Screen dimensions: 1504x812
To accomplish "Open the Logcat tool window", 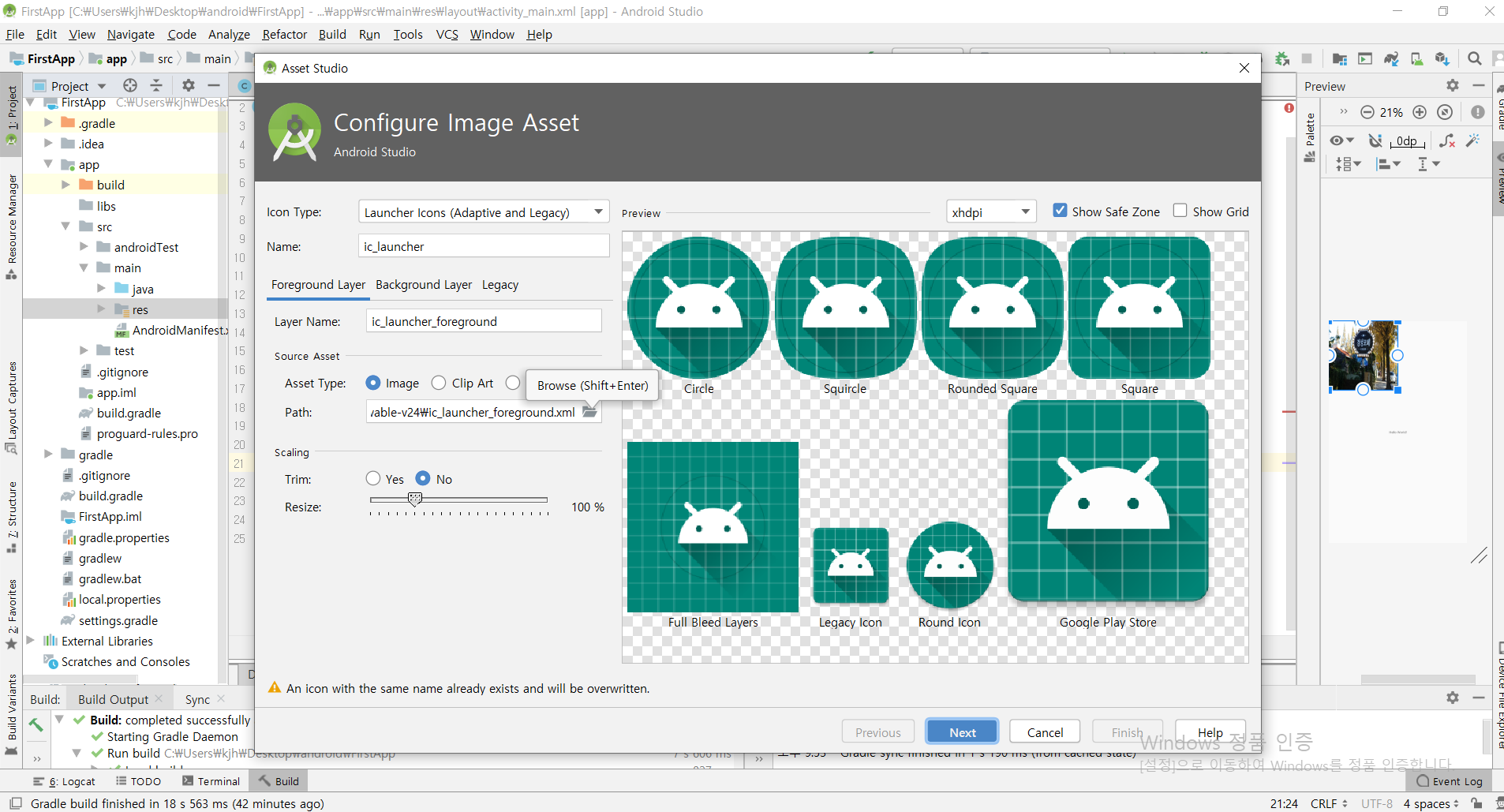I will [x=64, y=781].
